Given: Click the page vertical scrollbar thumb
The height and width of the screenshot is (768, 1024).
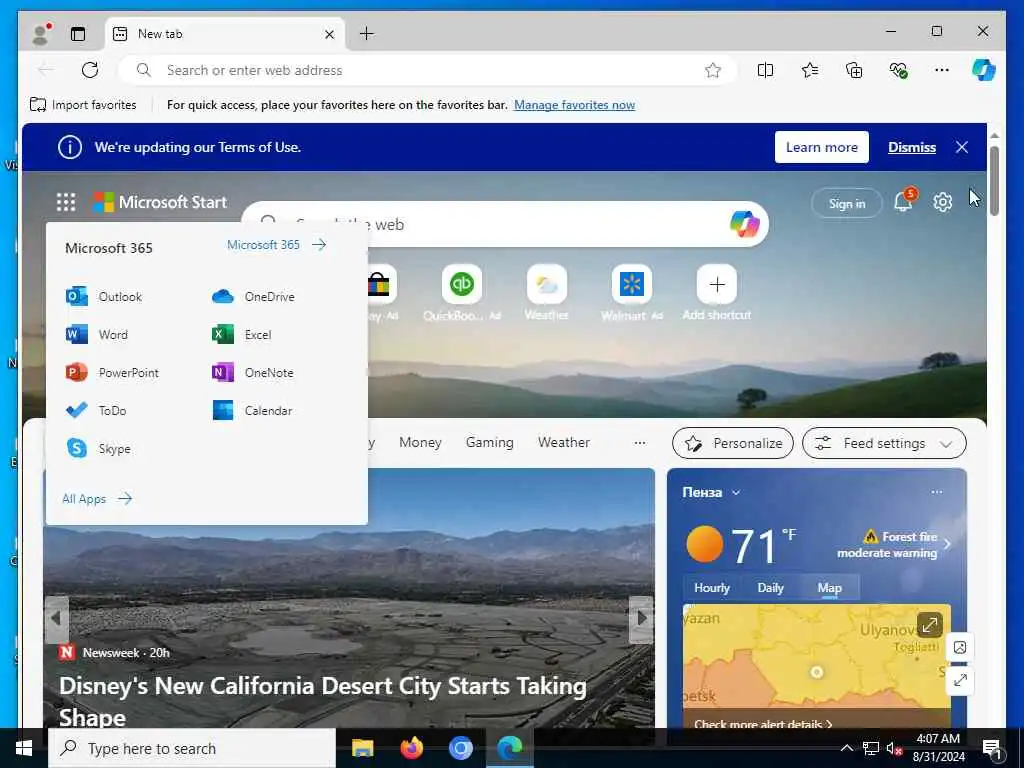Looking at the screenshot, I should [994, 181].
